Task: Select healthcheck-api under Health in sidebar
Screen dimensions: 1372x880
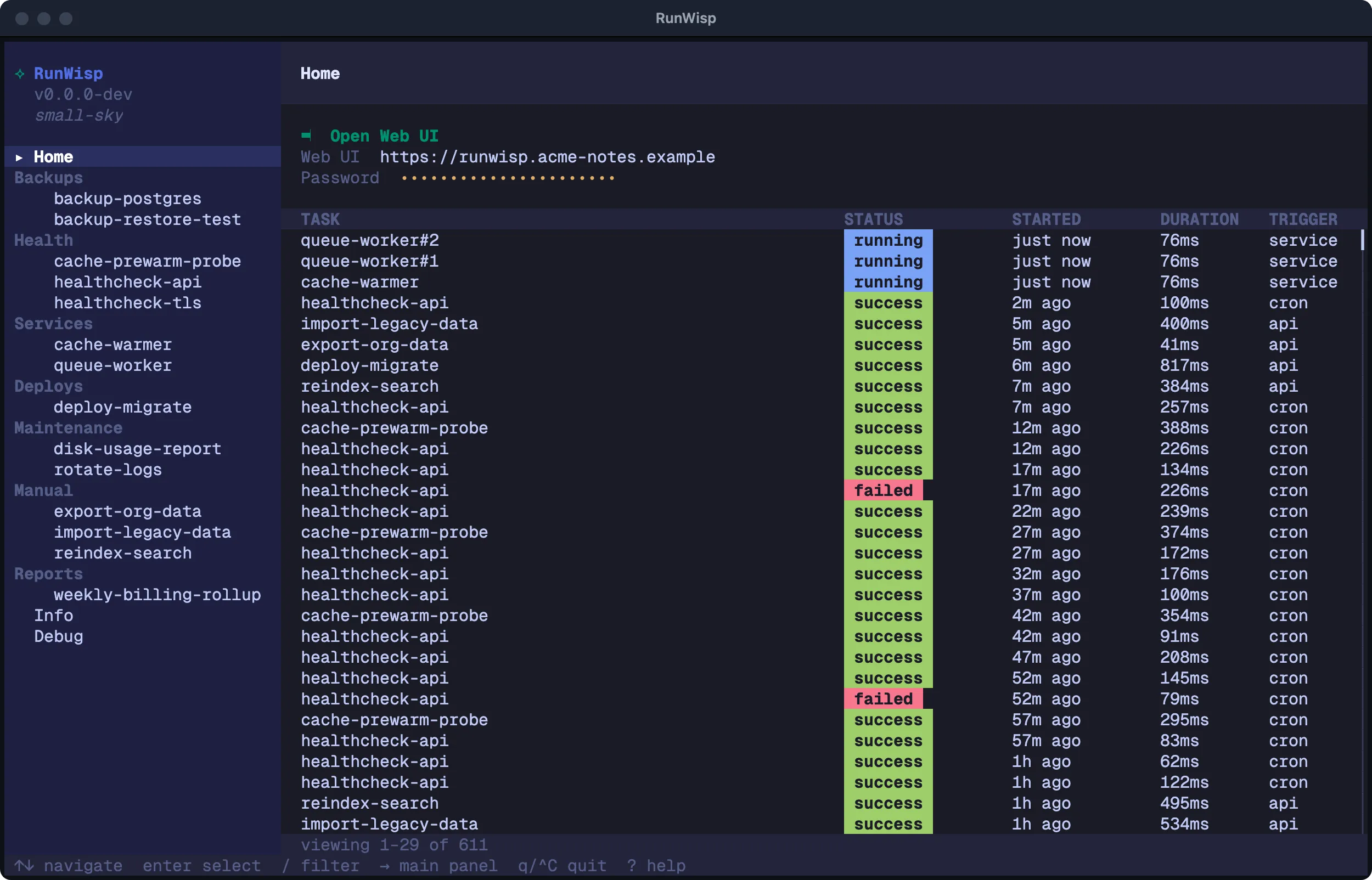Action: 127,283
